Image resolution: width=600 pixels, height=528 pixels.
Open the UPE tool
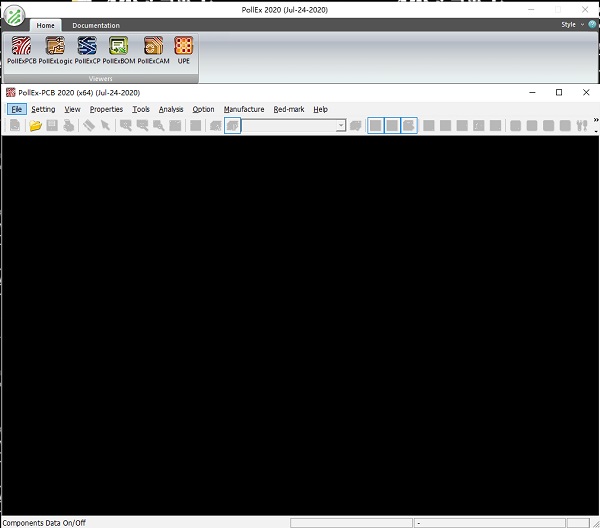(184, 50)
